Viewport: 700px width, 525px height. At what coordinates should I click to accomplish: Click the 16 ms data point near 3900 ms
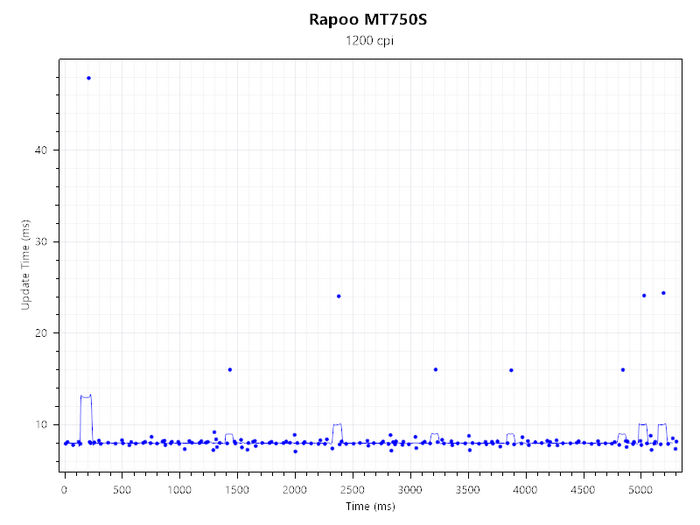511,370
